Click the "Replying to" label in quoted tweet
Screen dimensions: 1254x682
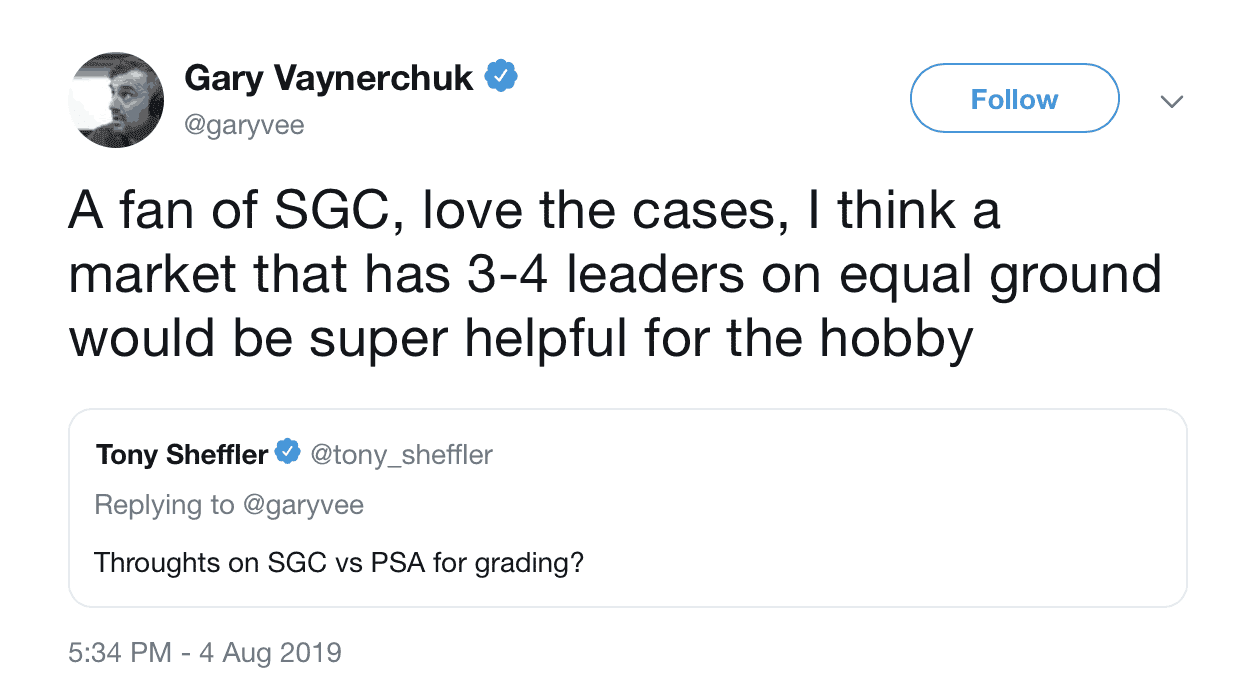[x=164, y=505]
